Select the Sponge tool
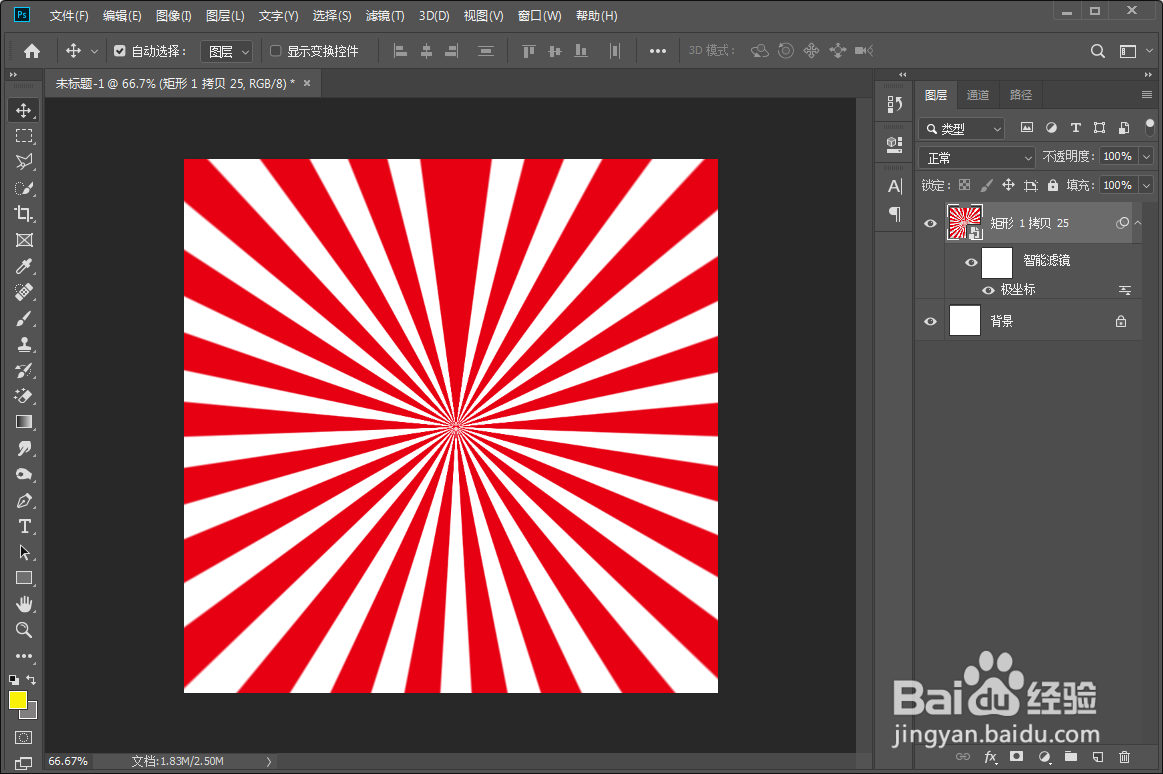Viewport: 1163px width, 774px height. click(x=24, y=474)
